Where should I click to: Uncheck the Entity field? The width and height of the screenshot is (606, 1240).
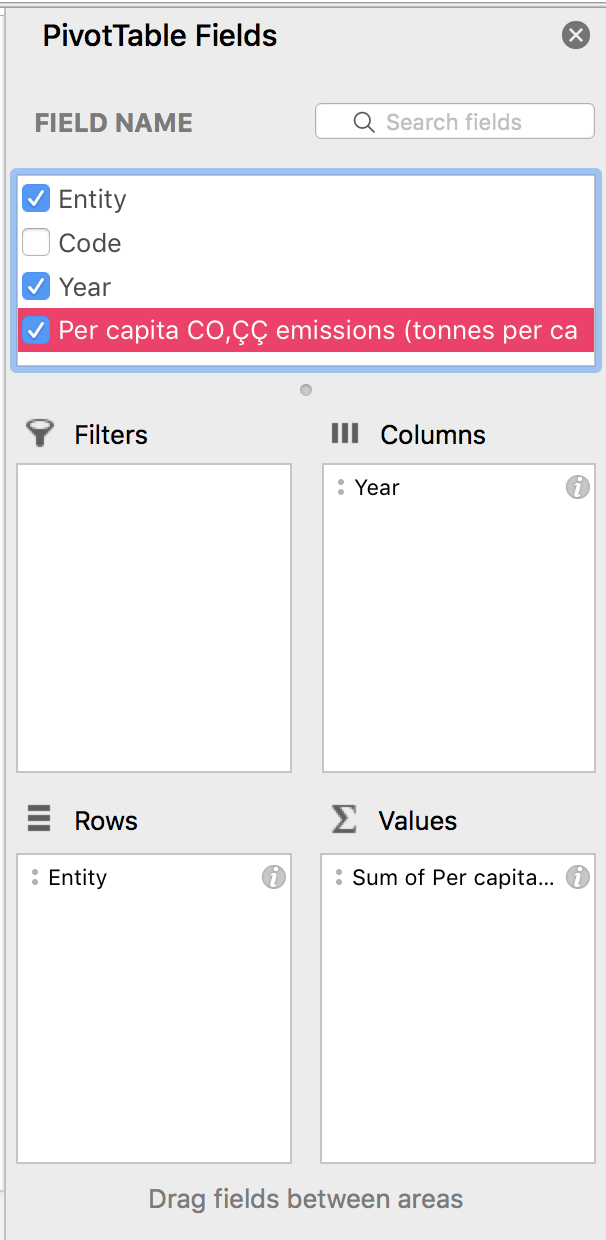(x=36, y=199)
